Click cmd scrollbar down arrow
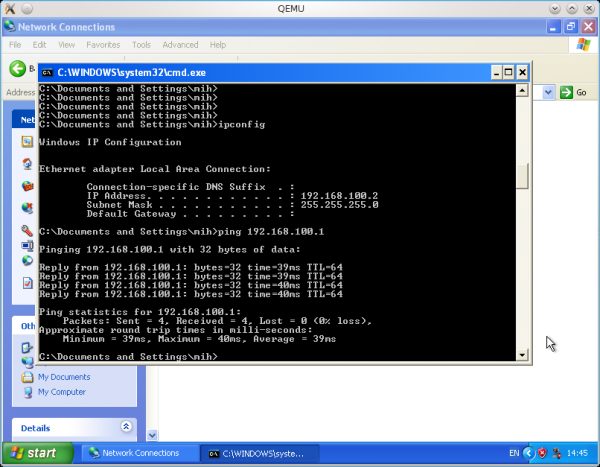Image resolution: width=600 pixels, height=467 pixels. [x=522, y=355]
